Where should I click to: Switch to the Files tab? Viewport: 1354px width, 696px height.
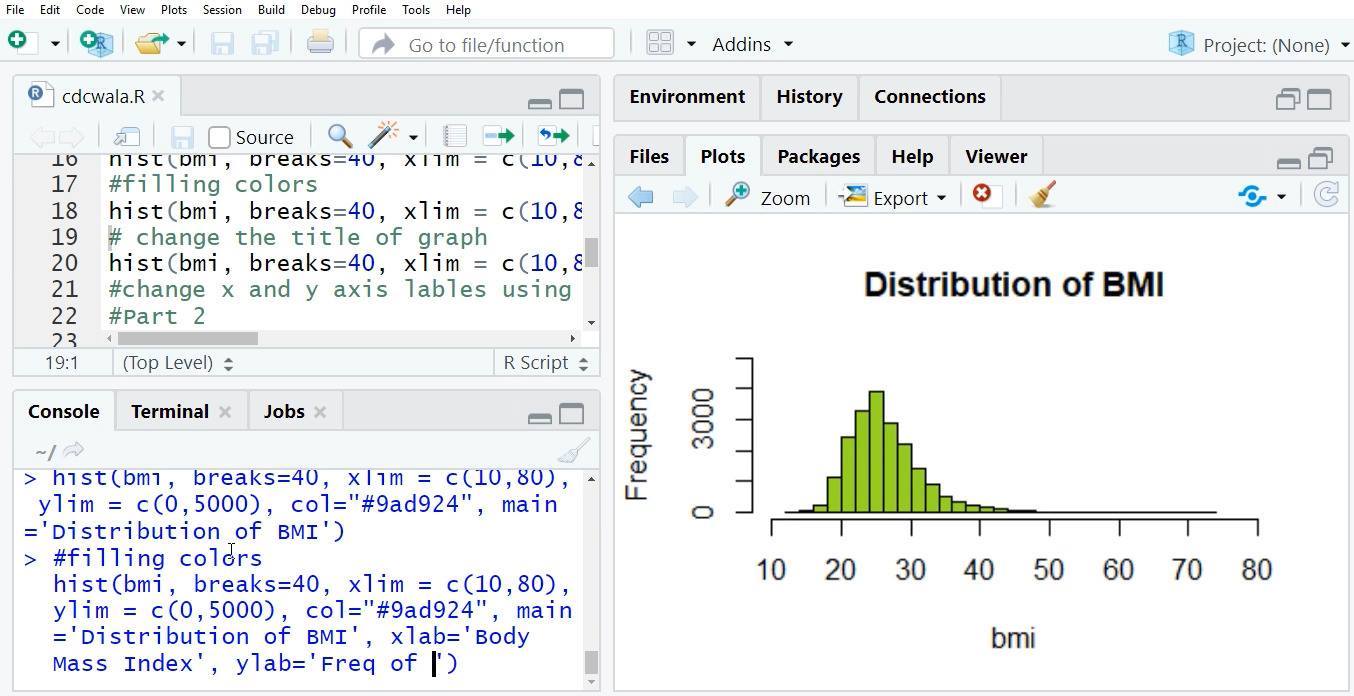[649, 156]
